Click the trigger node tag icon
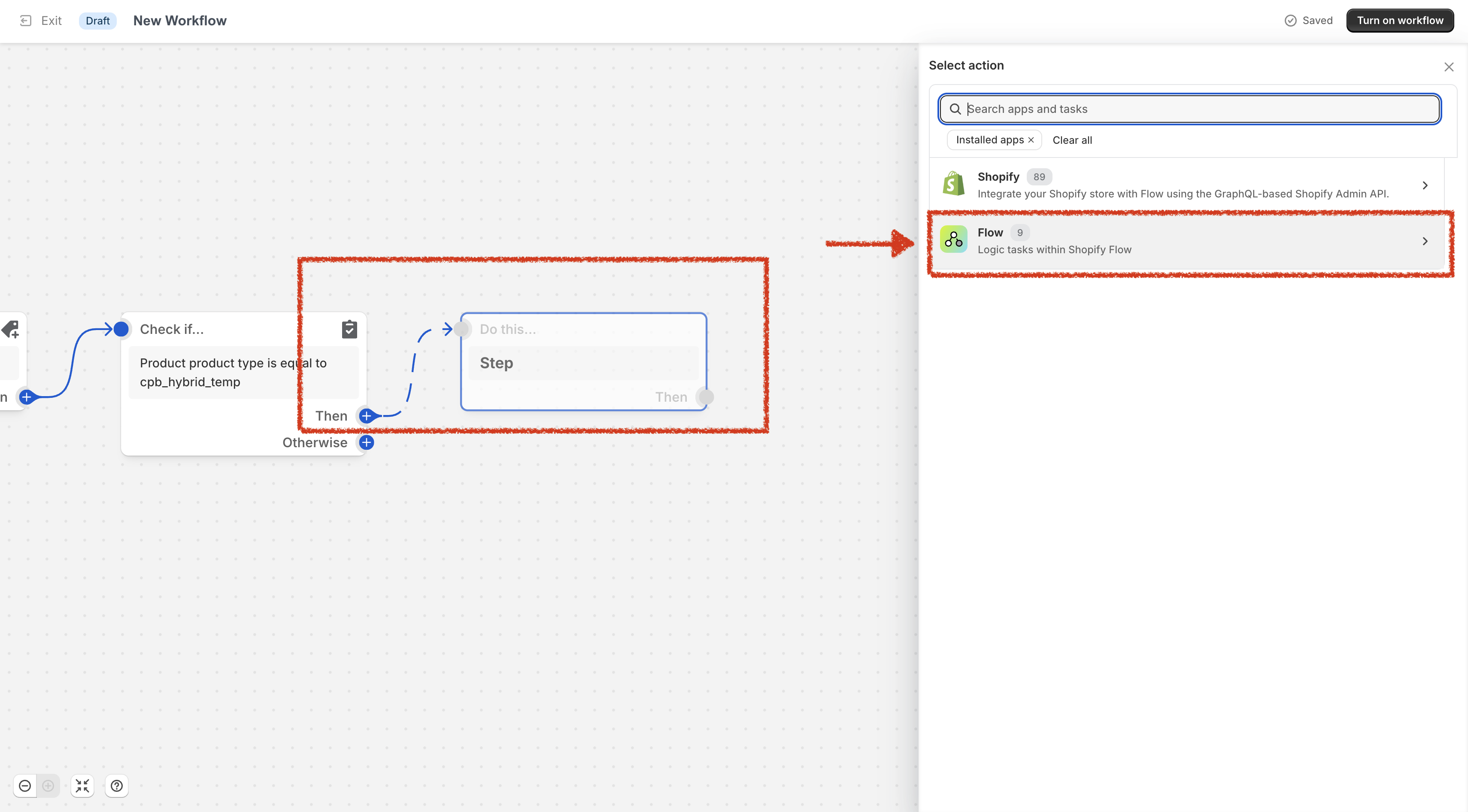The height and width of the screenshot is (812, 1468). point(10,329)
